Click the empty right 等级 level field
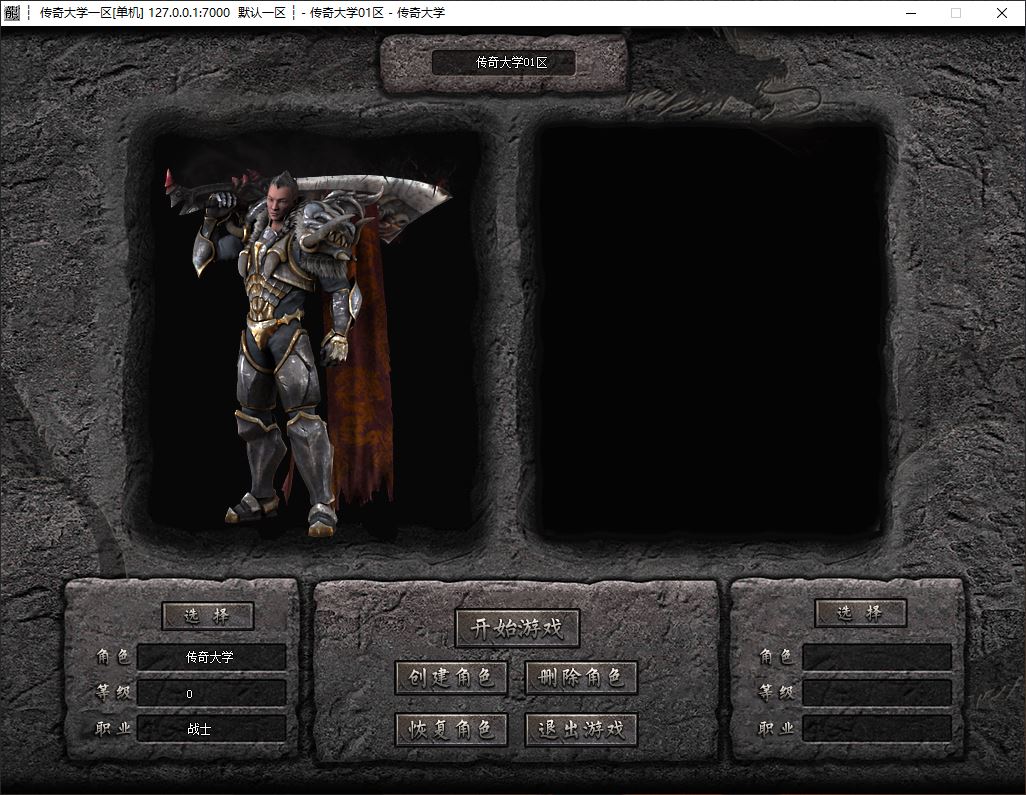This screenshot has height=795, width=1026. (877, 693)
